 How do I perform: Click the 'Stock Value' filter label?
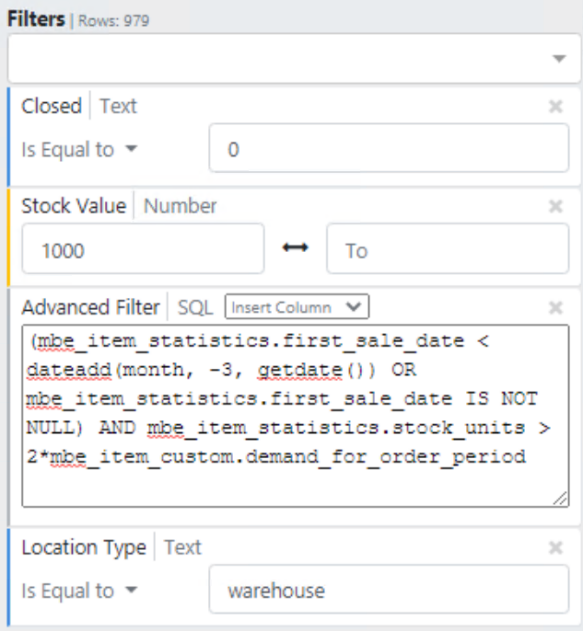[x=74, y=206]
